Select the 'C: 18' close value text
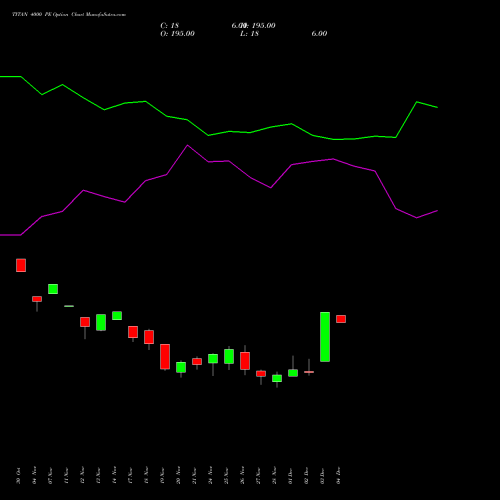 [170, 26]
